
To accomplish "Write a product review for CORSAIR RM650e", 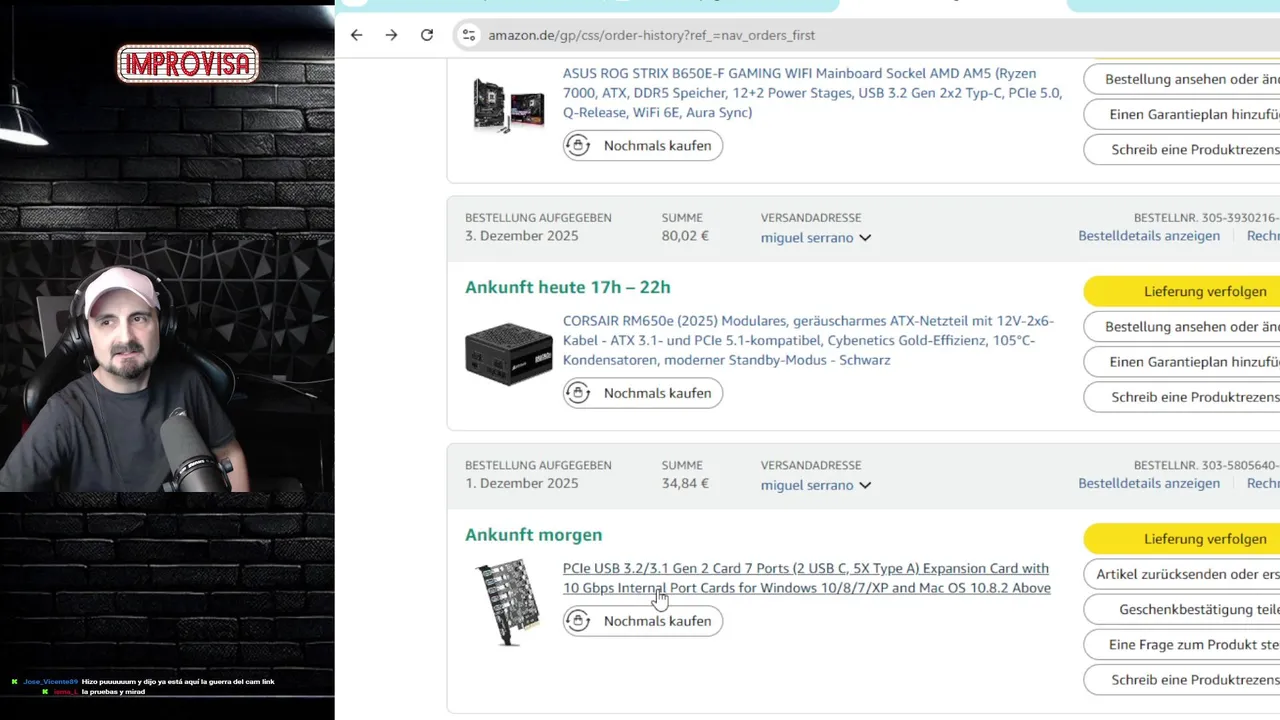I will [1182, 397].
